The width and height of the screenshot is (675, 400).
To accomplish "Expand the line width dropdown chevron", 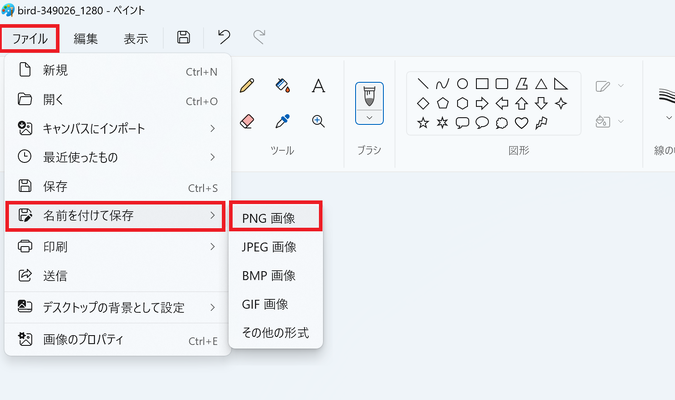I will tap(668, 118).
